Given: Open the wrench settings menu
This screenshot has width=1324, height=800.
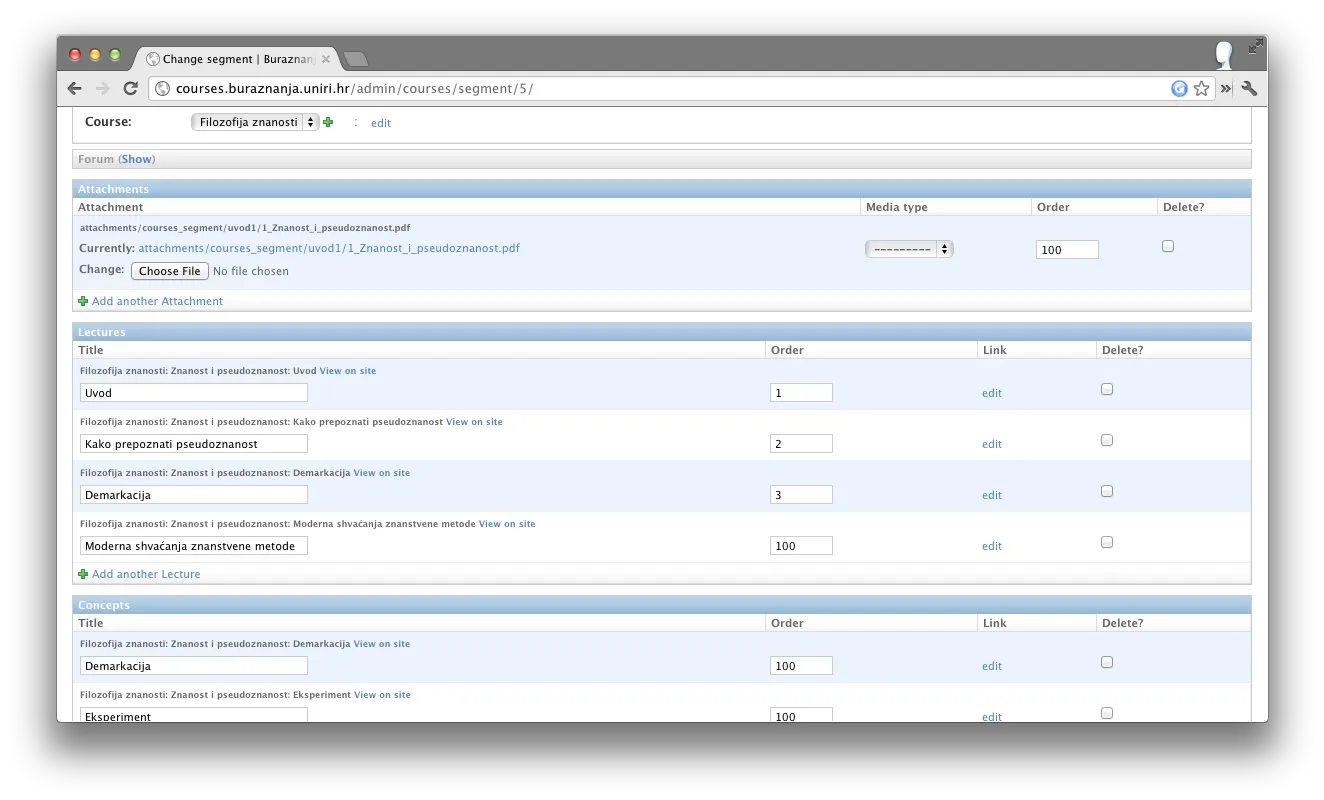Looking at the screenshot, I should point(1249,88).
